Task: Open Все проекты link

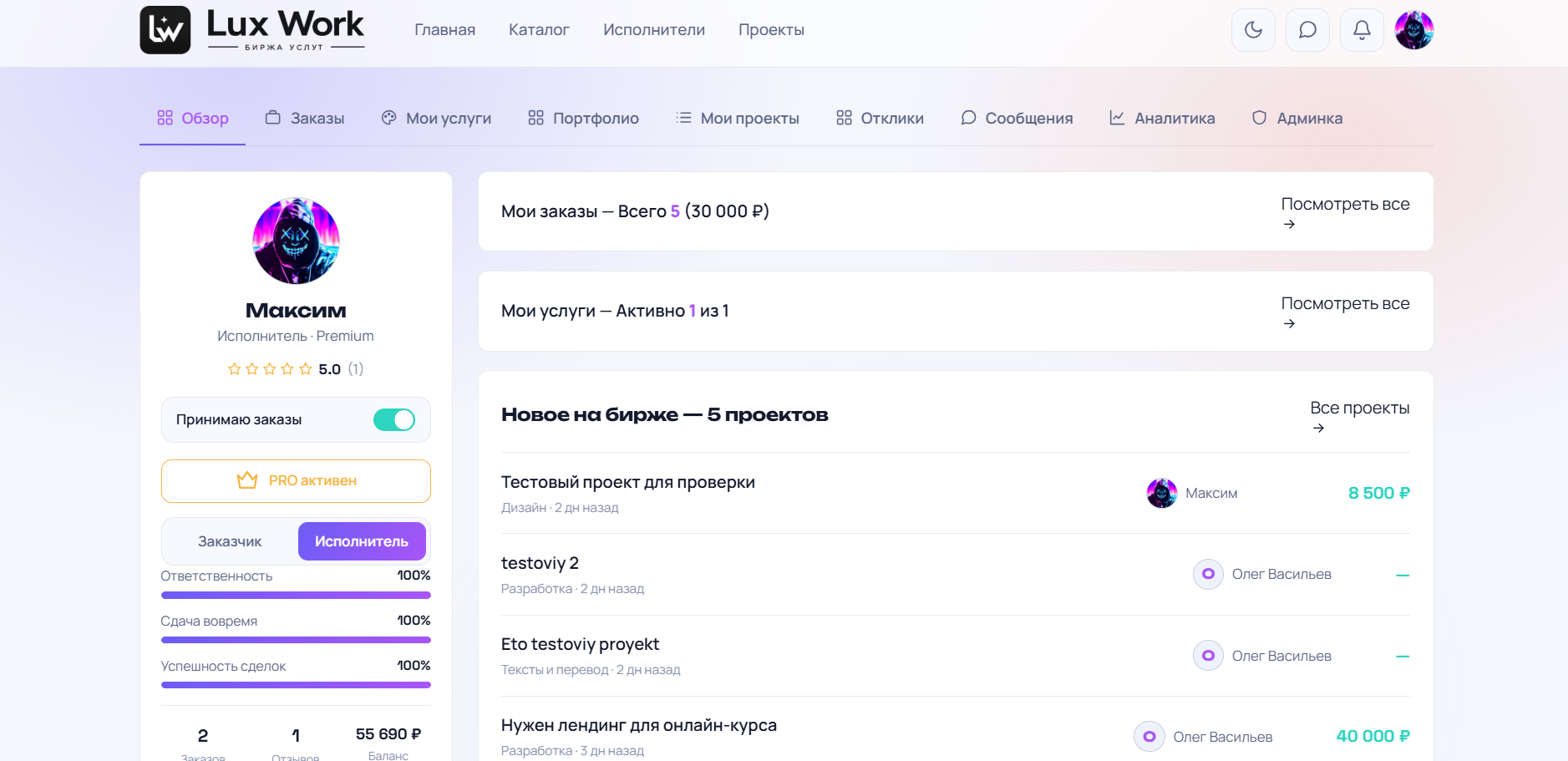Action: (x=1359, y=416)
